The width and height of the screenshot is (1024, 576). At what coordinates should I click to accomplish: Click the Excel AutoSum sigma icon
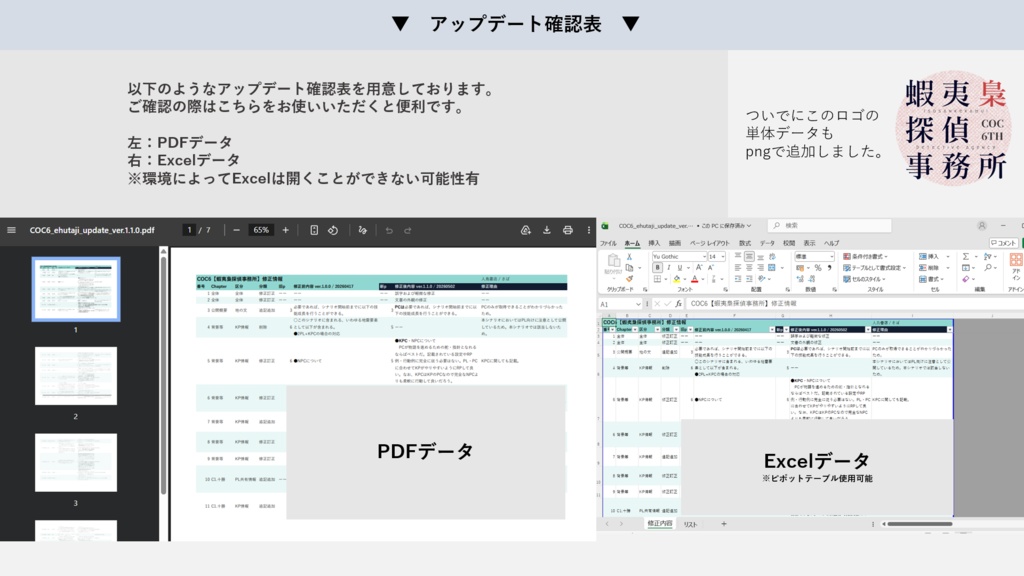(x=965, y=257)
